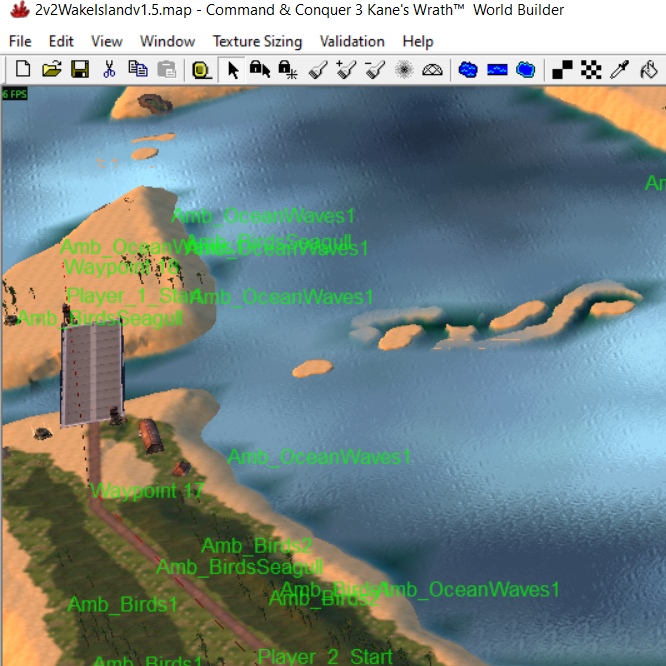Viewport: 666px width, 666px height.
Task: Select the arrow pointer selection tool
Action: pyautogui.click(x=232, y=70)
